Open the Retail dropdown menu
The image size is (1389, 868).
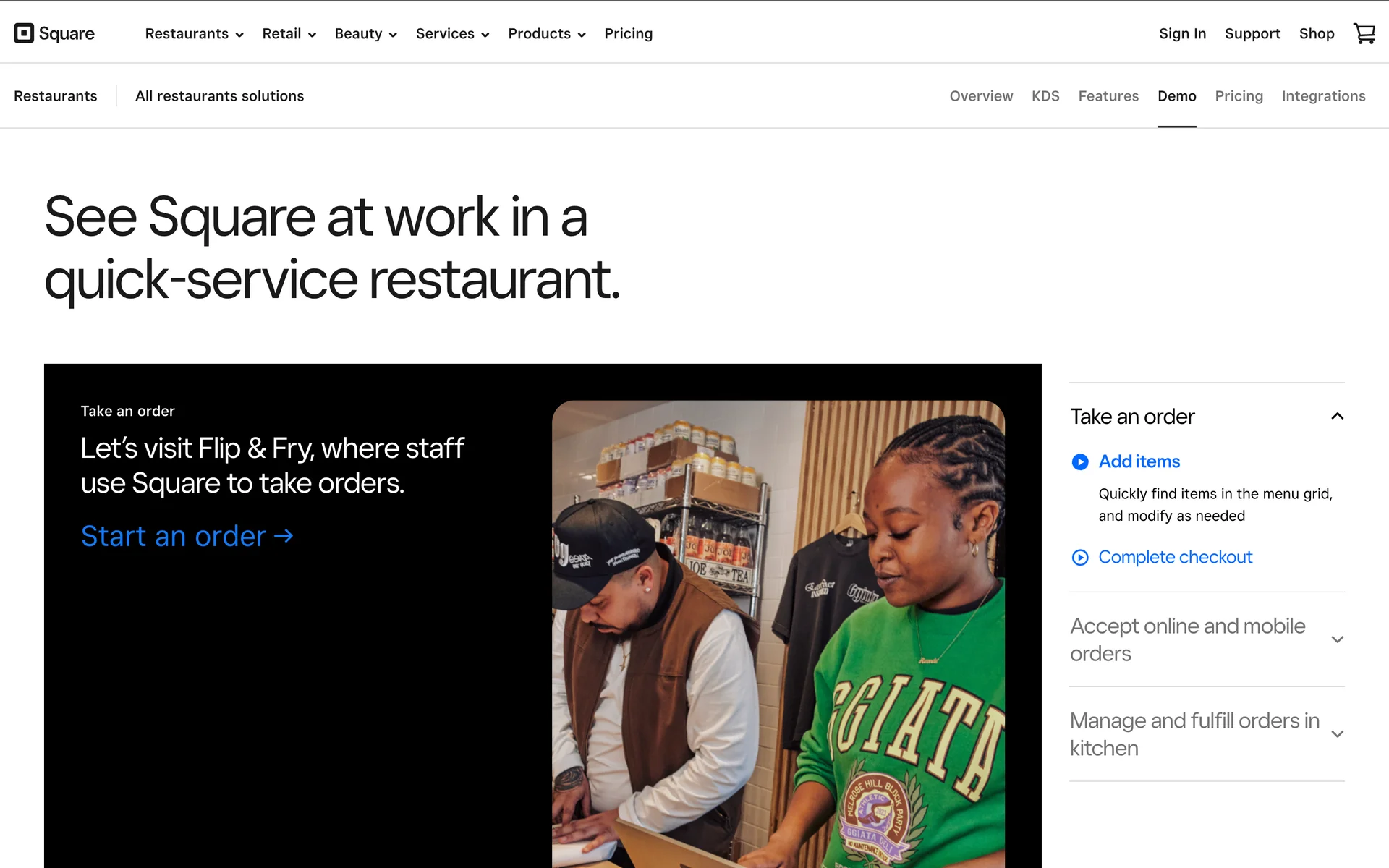pos(289,34)
